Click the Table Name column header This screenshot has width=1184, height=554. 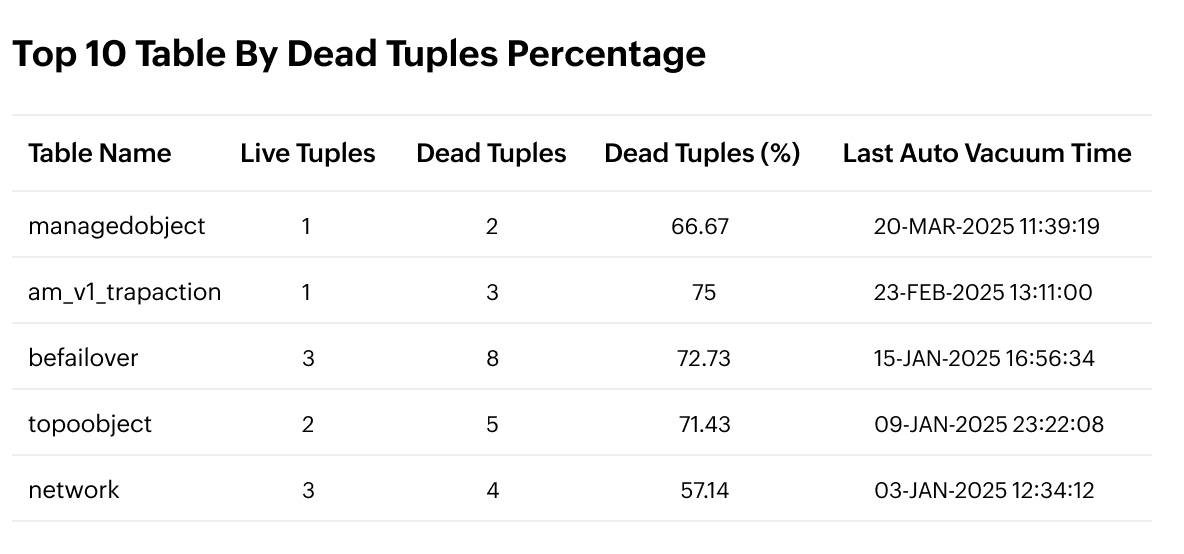click(100, 153)
